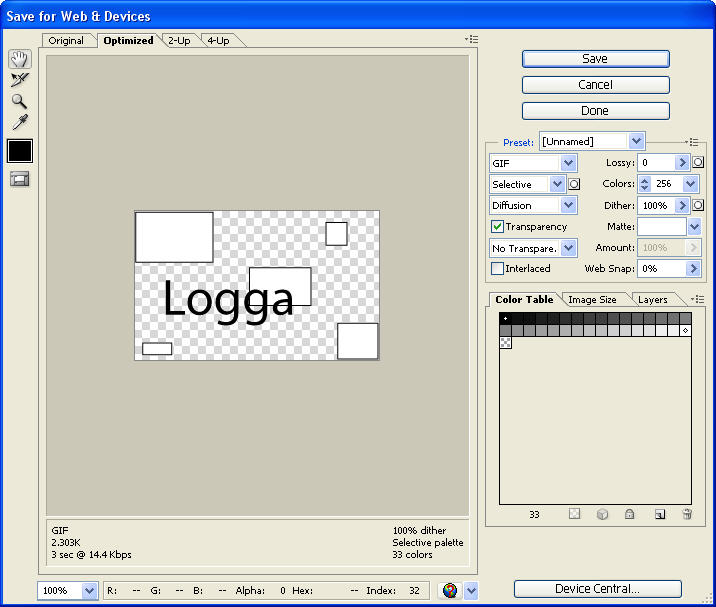Open the Lossy value slider arrow

[x=682, y=162]
